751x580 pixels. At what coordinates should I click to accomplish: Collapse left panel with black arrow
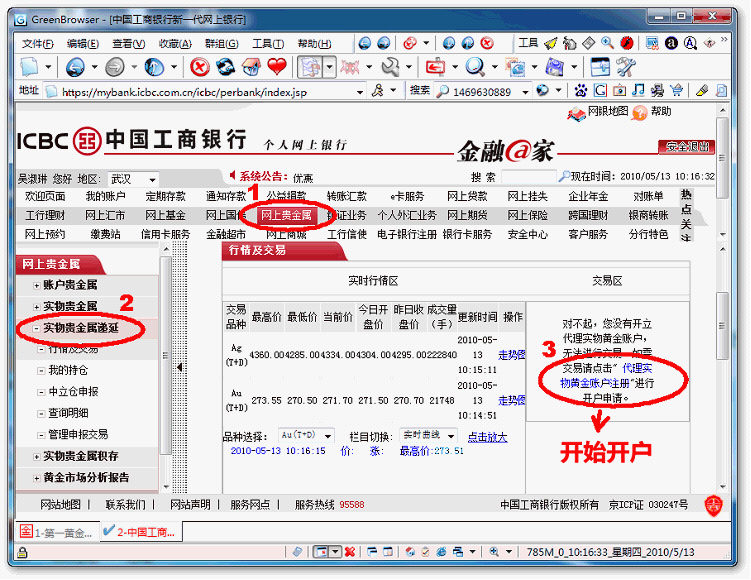click(180, 367)
